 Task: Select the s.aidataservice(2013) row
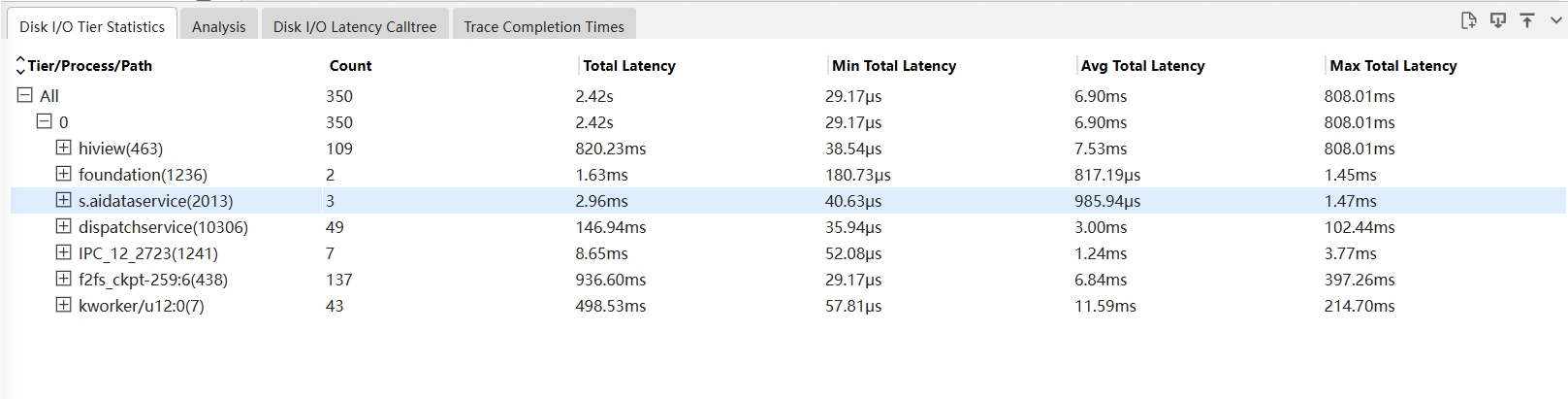click(x=787, y=201)
